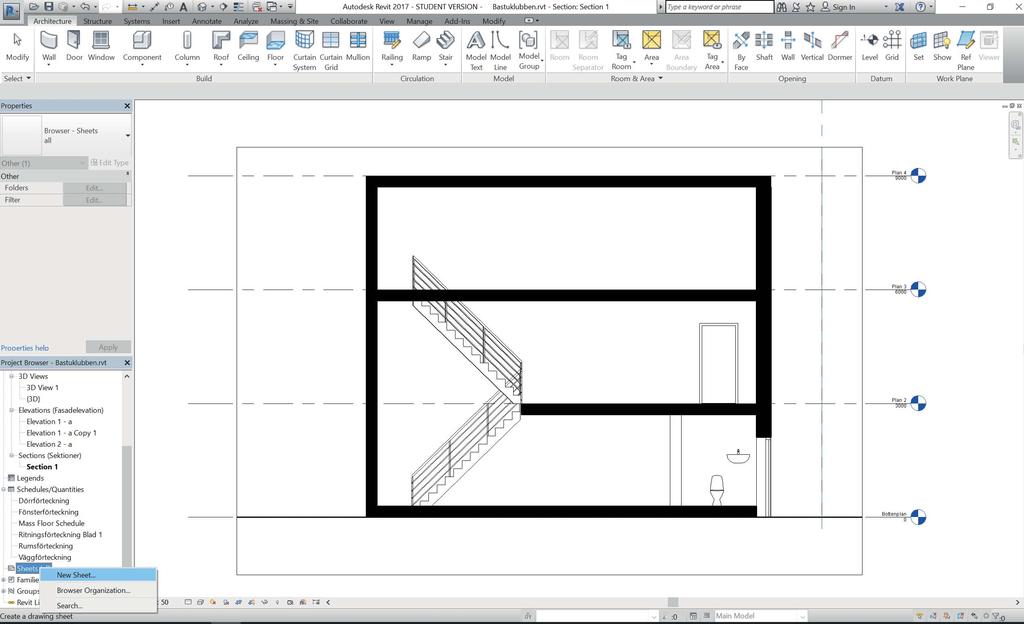
Task: Select the Area tool
Action: click(652, 47)
